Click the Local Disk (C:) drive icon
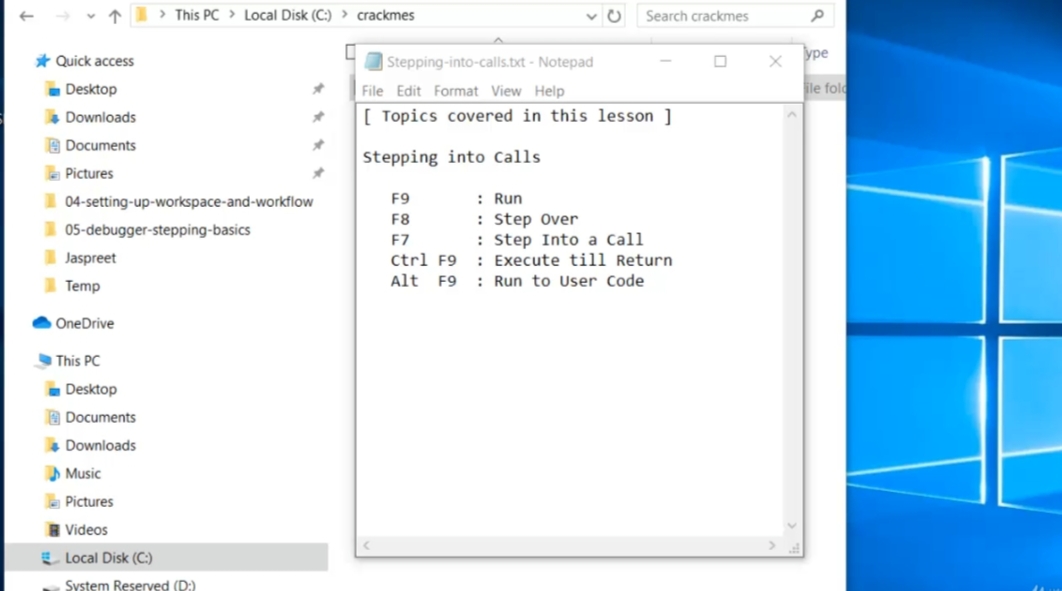Image resolution: width=1062 pixels, height=591 pixels. [50, 557]
